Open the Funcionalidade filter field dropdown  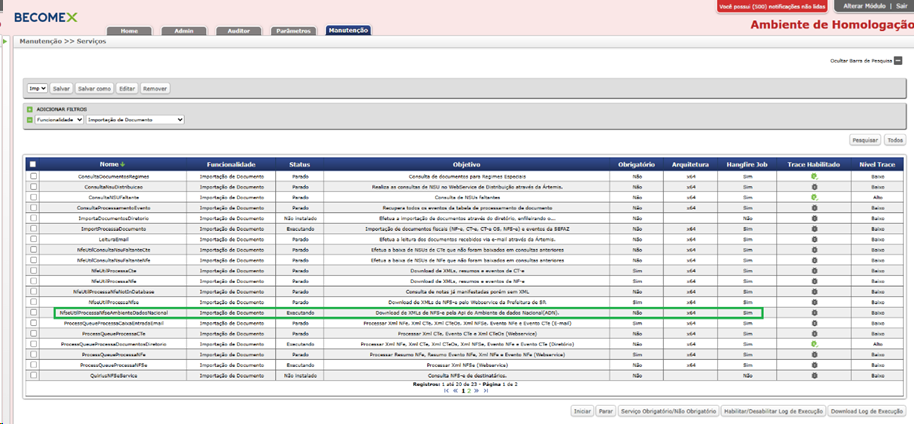pos(59,120)
